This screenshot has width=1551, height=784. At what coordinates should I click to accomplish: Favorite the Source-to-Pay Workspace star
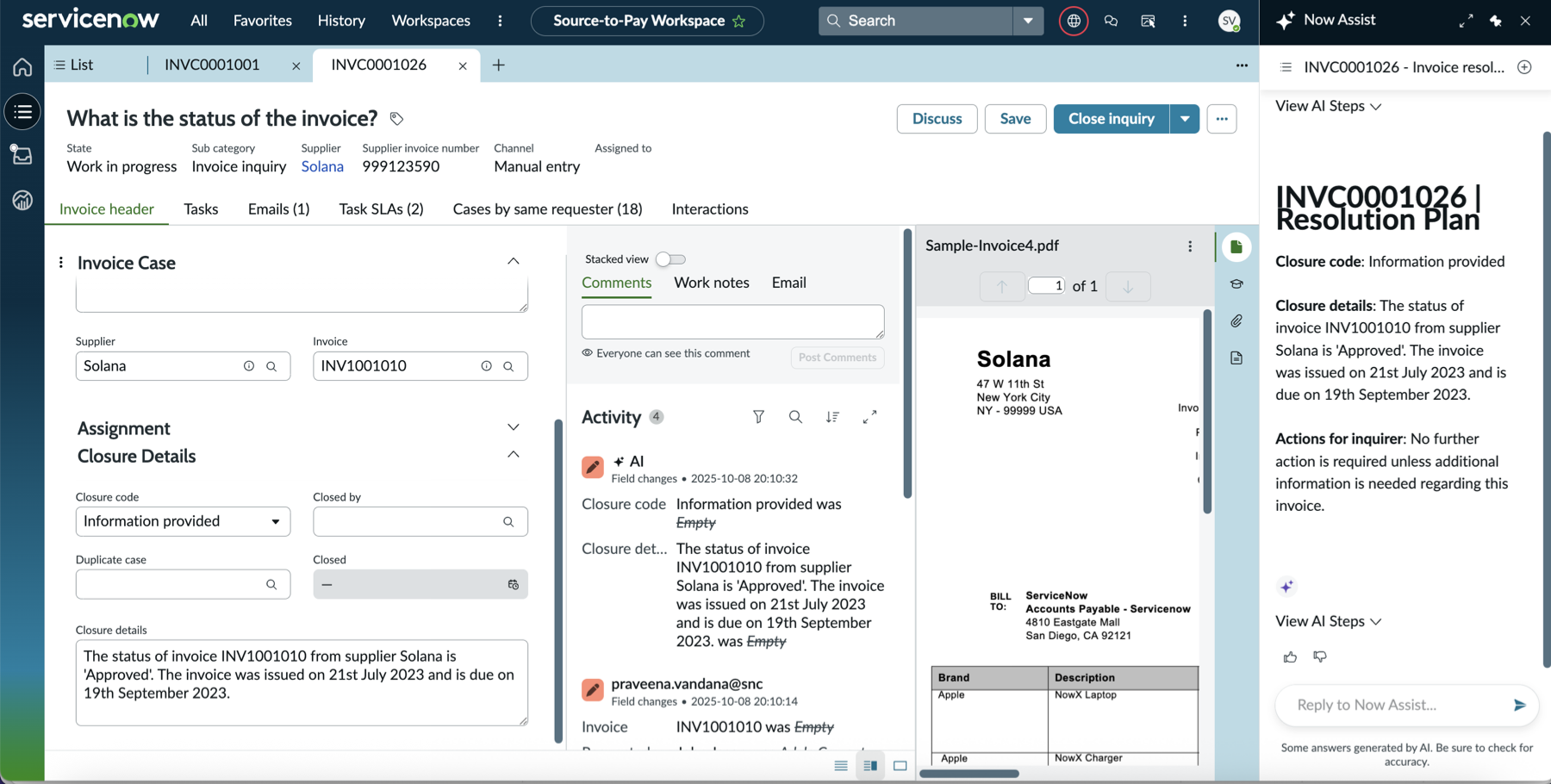tap(739, 21)
